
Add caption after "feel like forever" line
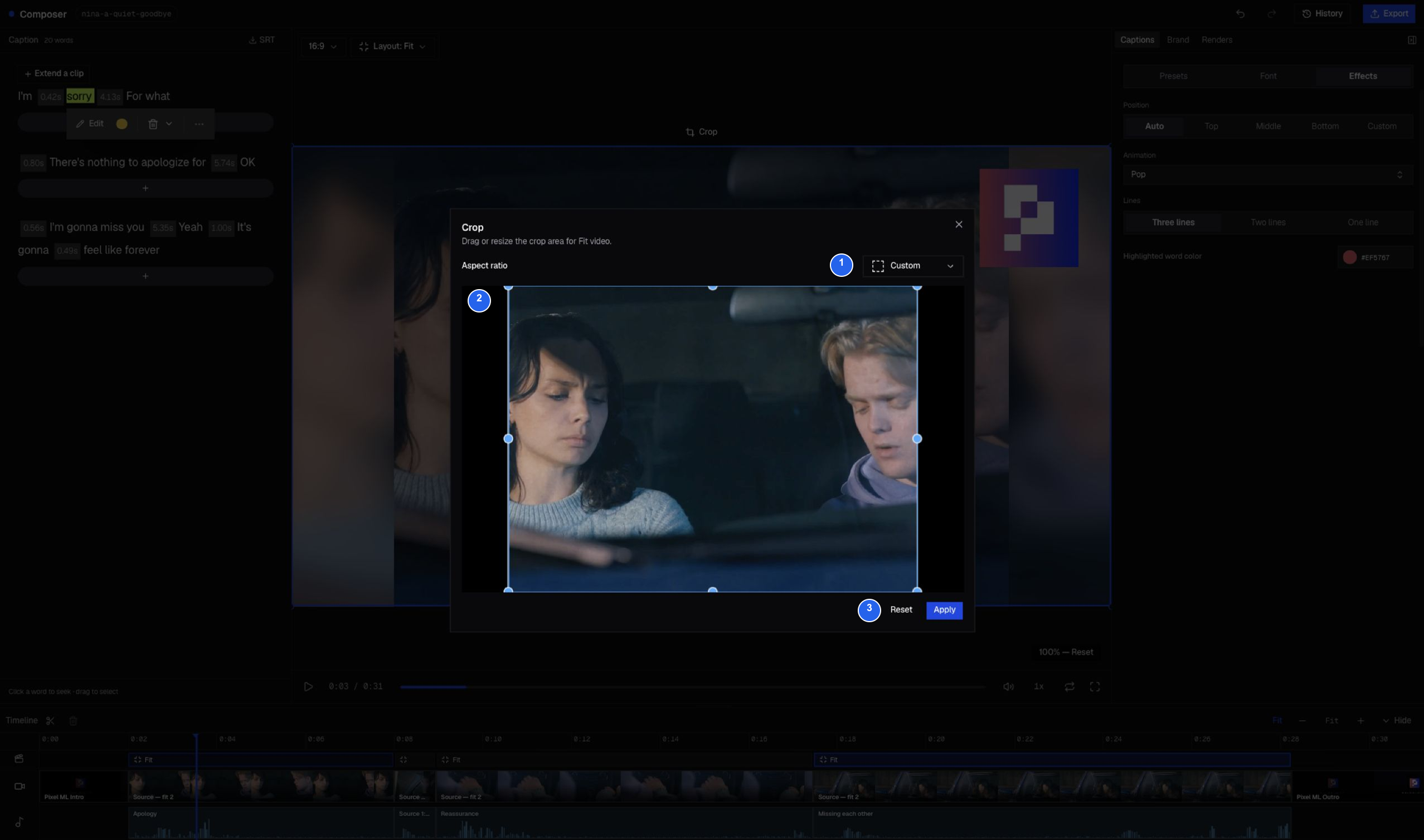click(145, 276)
